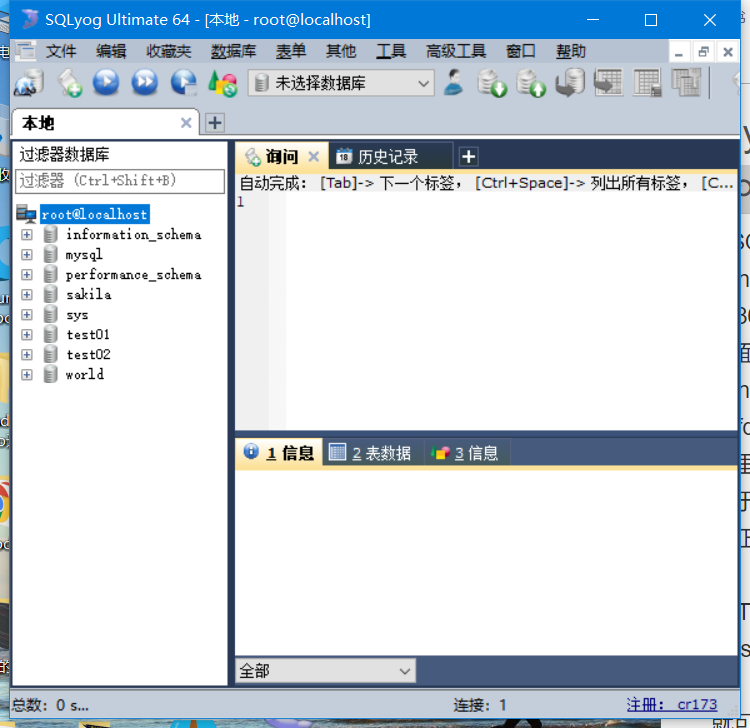Screen dimensions: 750x728
Task: Click the information_schema database icon
Action: coord(51,234)
